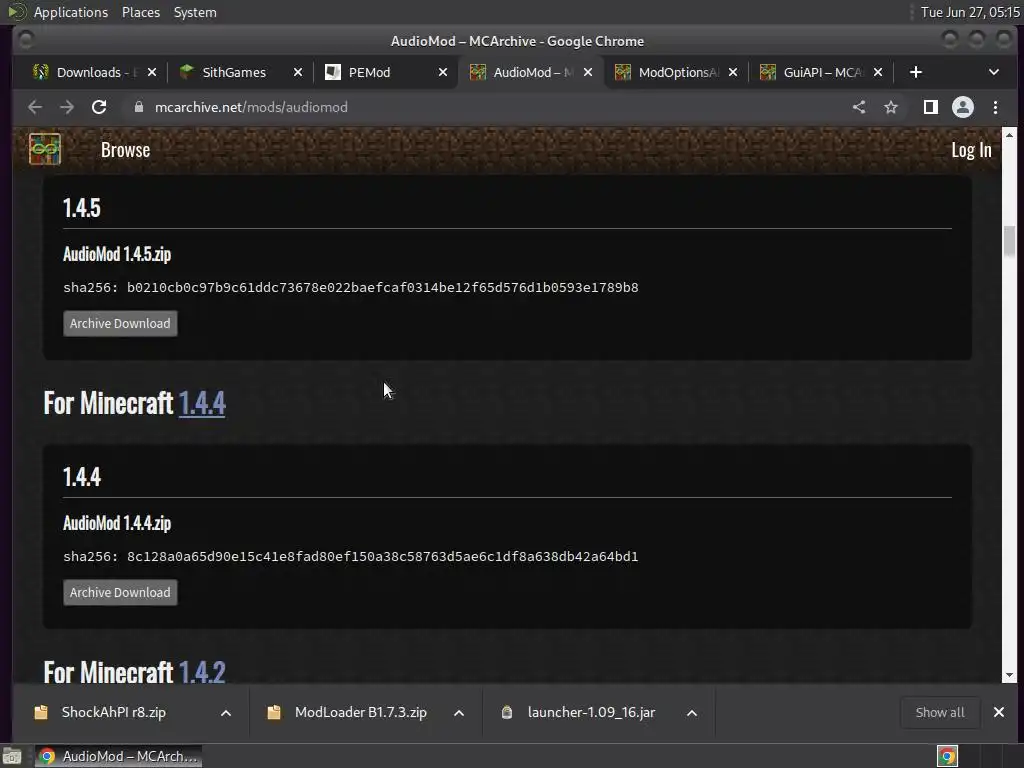Click the scrollbar up arrow
This screenshot has height=768, width=1024.
tap(1009, 135)
